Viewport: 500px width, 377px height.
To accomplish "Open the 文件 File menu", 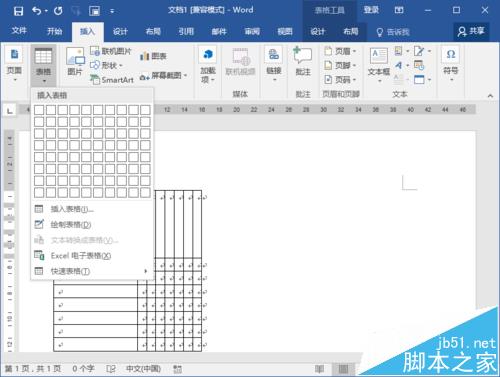I will (x=19, y=31).
